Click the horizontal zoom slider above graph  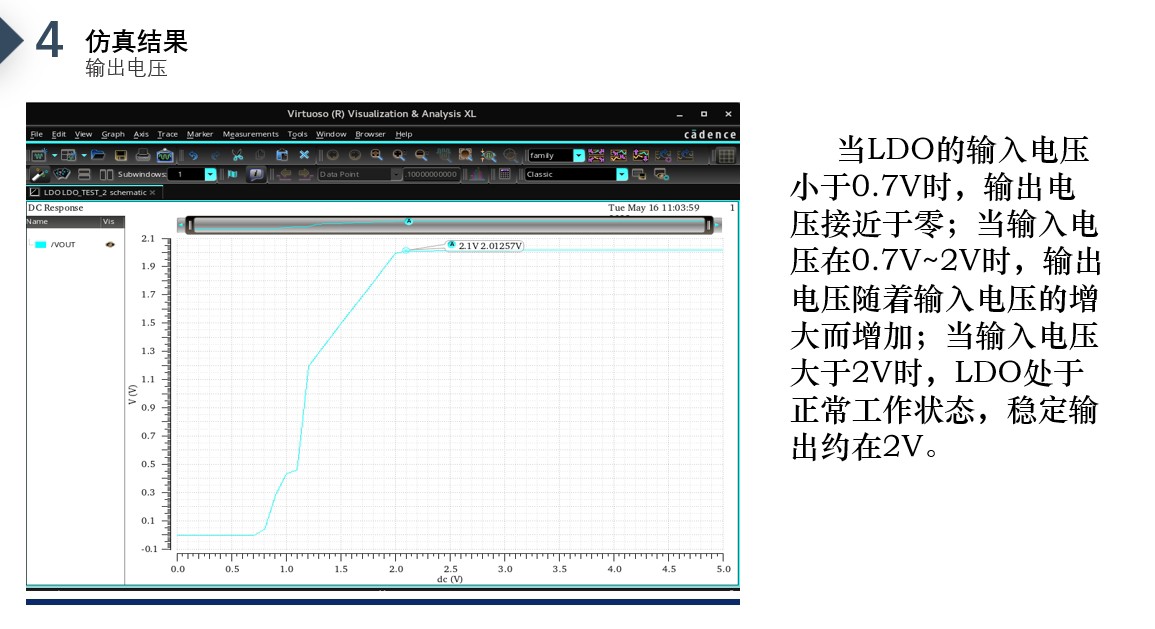pyautogui.click(x=449, y=225)
